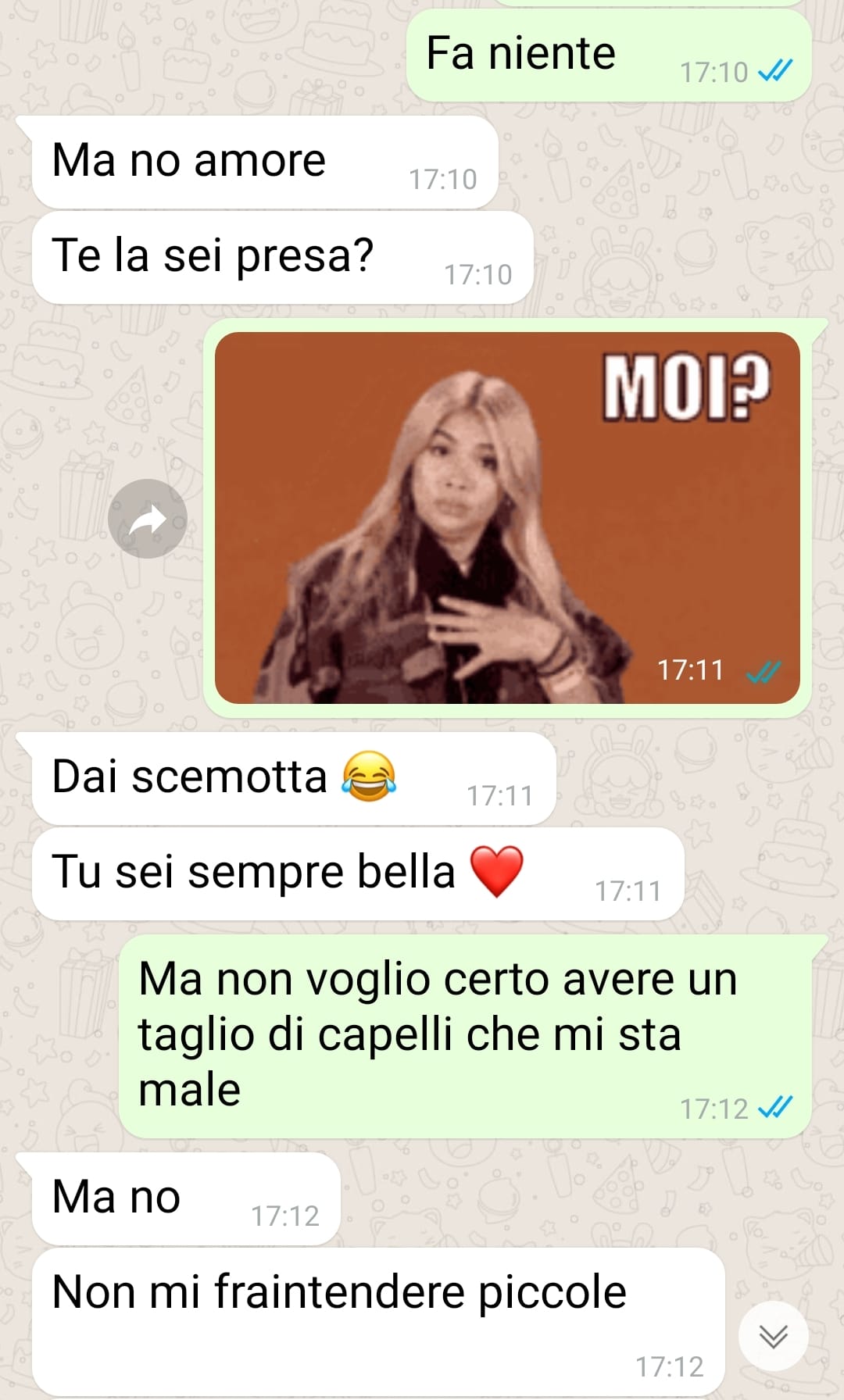Viewport: 844px width, 1400px height.
Task: Select the 'Ma non voglio certo' message
Action: 465,1037
